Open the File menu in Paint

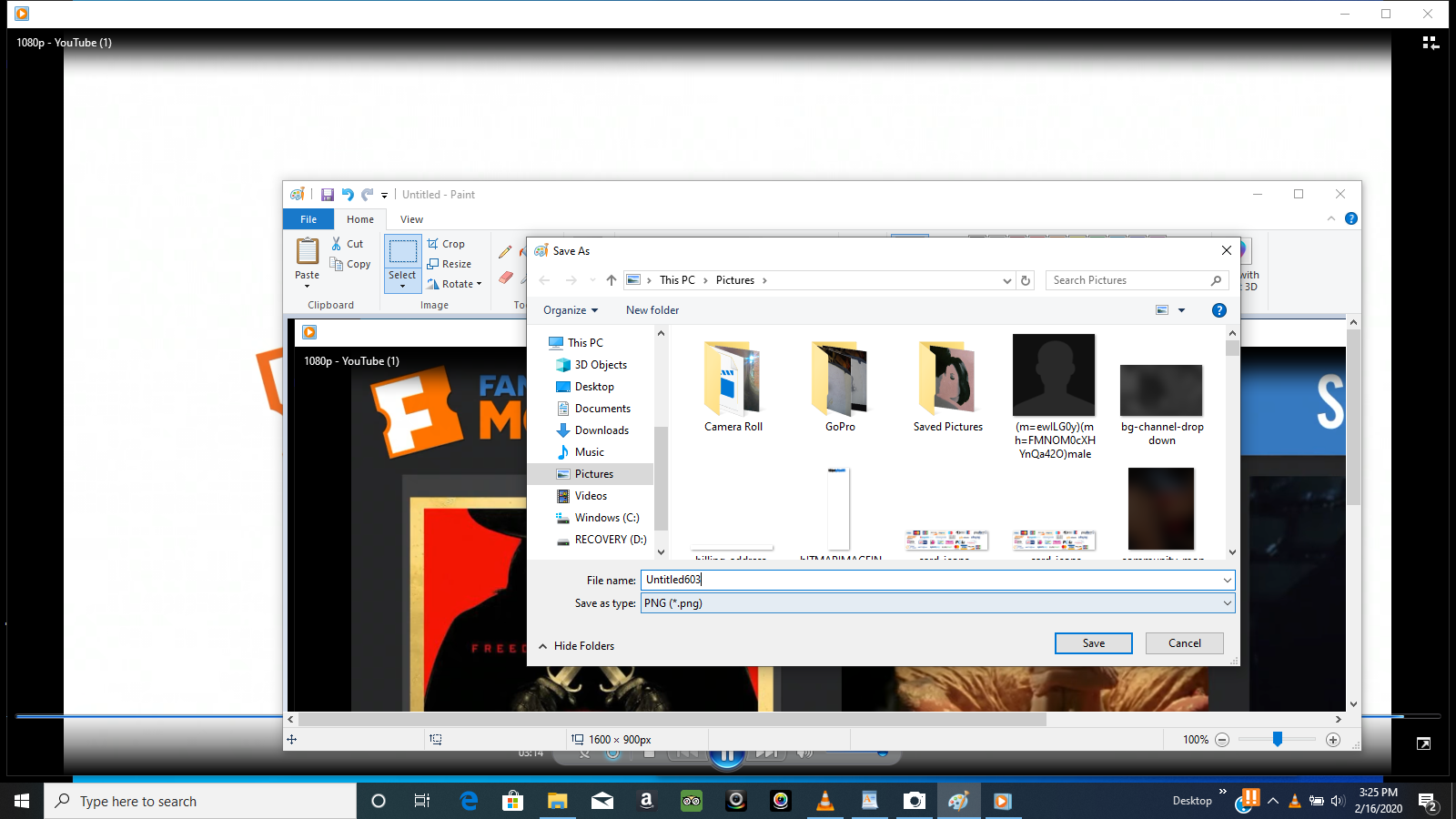[308, 219]
